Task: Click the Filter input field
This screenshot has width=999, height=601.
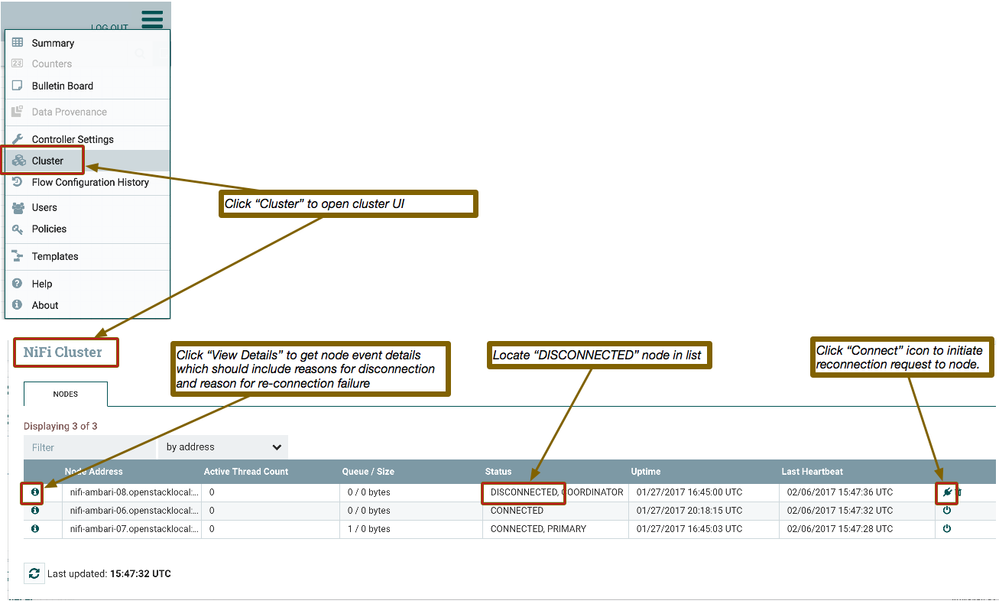Action: click(x=90, y=447)
